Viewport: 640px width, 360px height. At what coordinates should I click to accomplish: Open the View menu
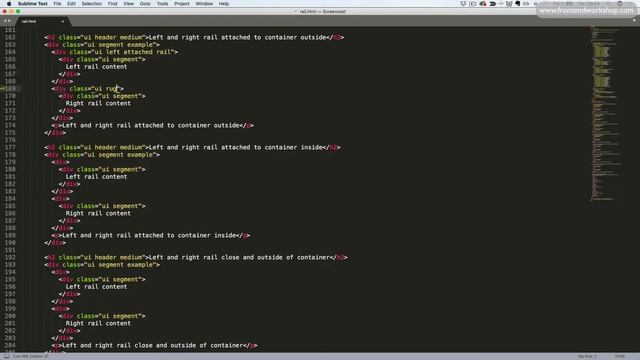coord(129,4)
